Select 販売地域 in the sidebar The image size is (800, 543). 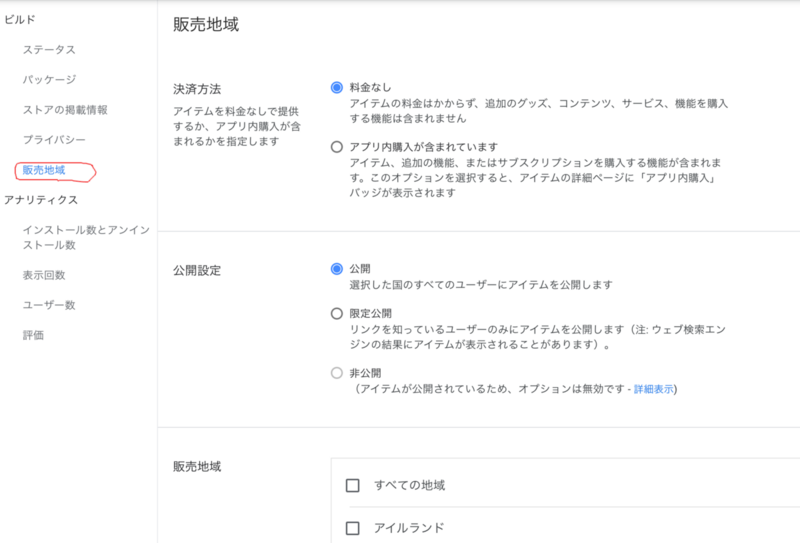pos(44,170)
